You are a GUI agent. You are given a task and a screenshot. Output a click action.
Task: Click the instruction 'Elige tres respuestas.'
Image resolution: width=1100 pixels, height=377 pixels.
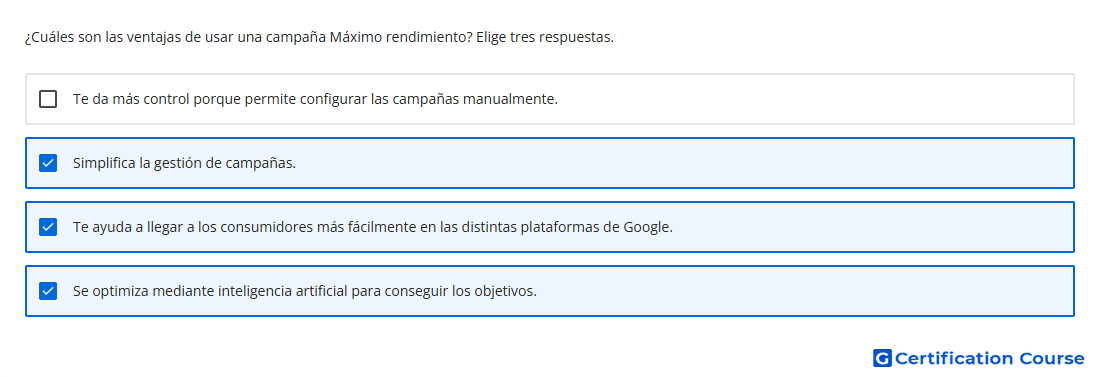pos(545,37)
